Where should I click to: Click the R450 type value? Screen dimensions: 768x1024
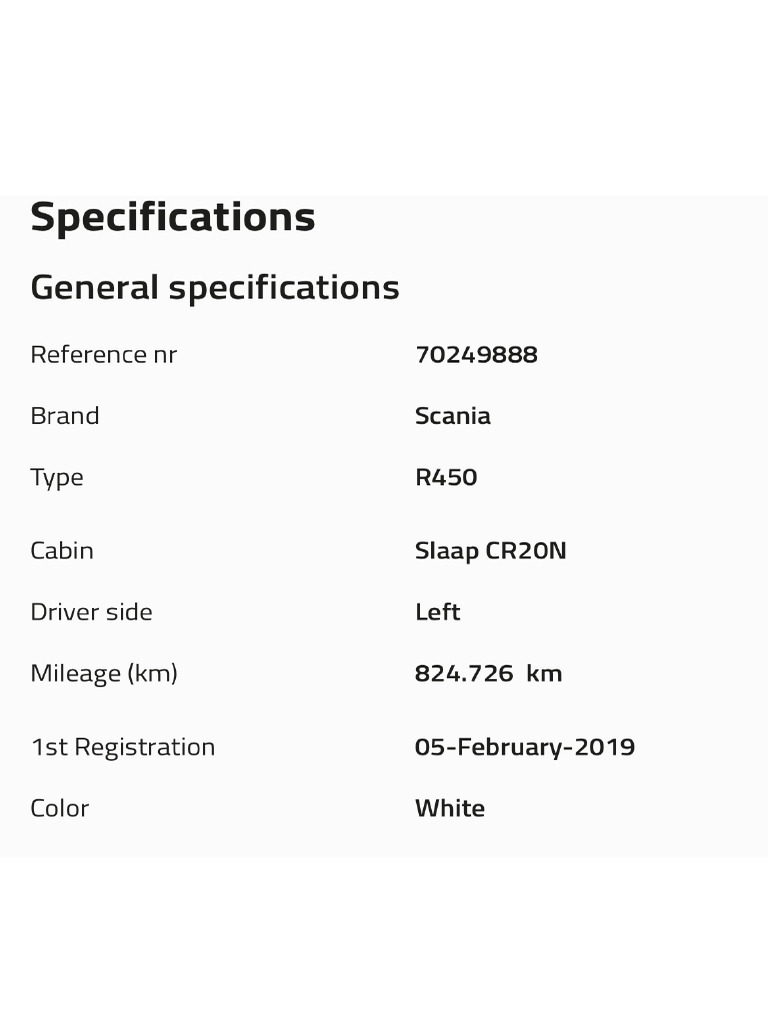click(x=446, y=477)
